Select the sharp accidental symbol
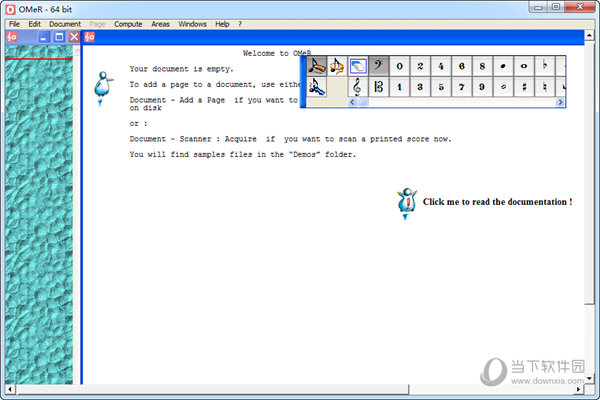The width and height of the screenshot is (600, 400). [523, 87]
